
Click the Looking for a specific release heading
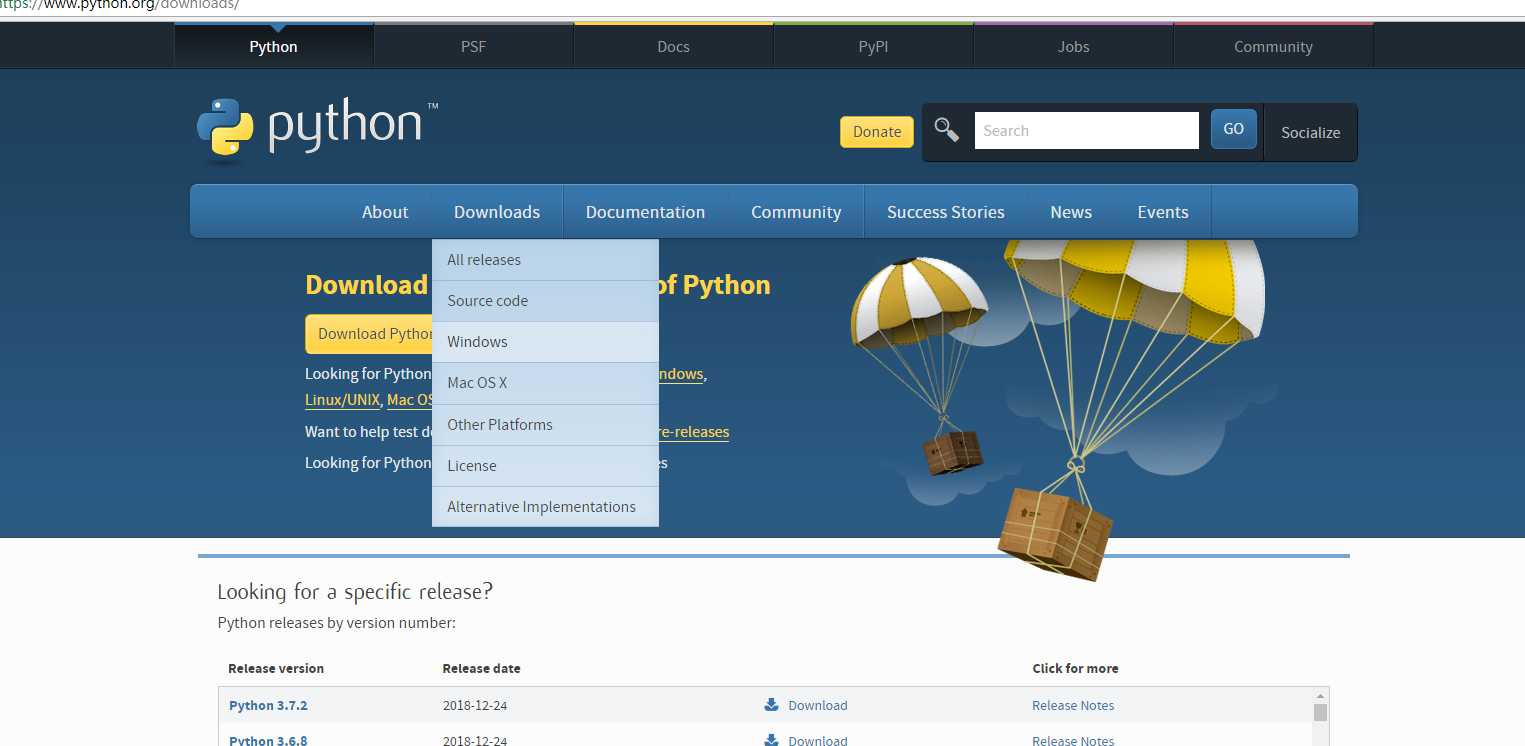pos(355,591)
